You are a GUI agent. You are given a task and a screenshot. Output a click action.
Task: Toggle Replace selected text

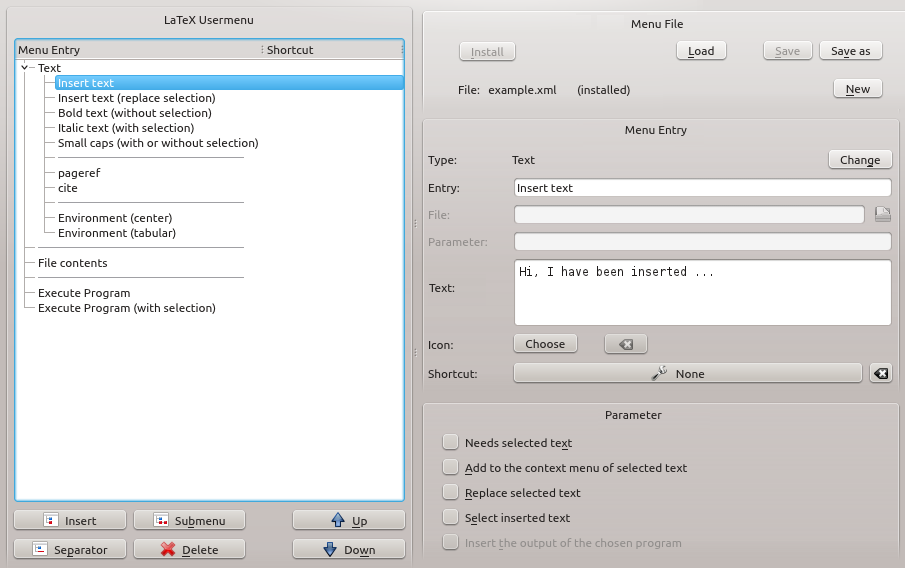(x=450, y=492)
